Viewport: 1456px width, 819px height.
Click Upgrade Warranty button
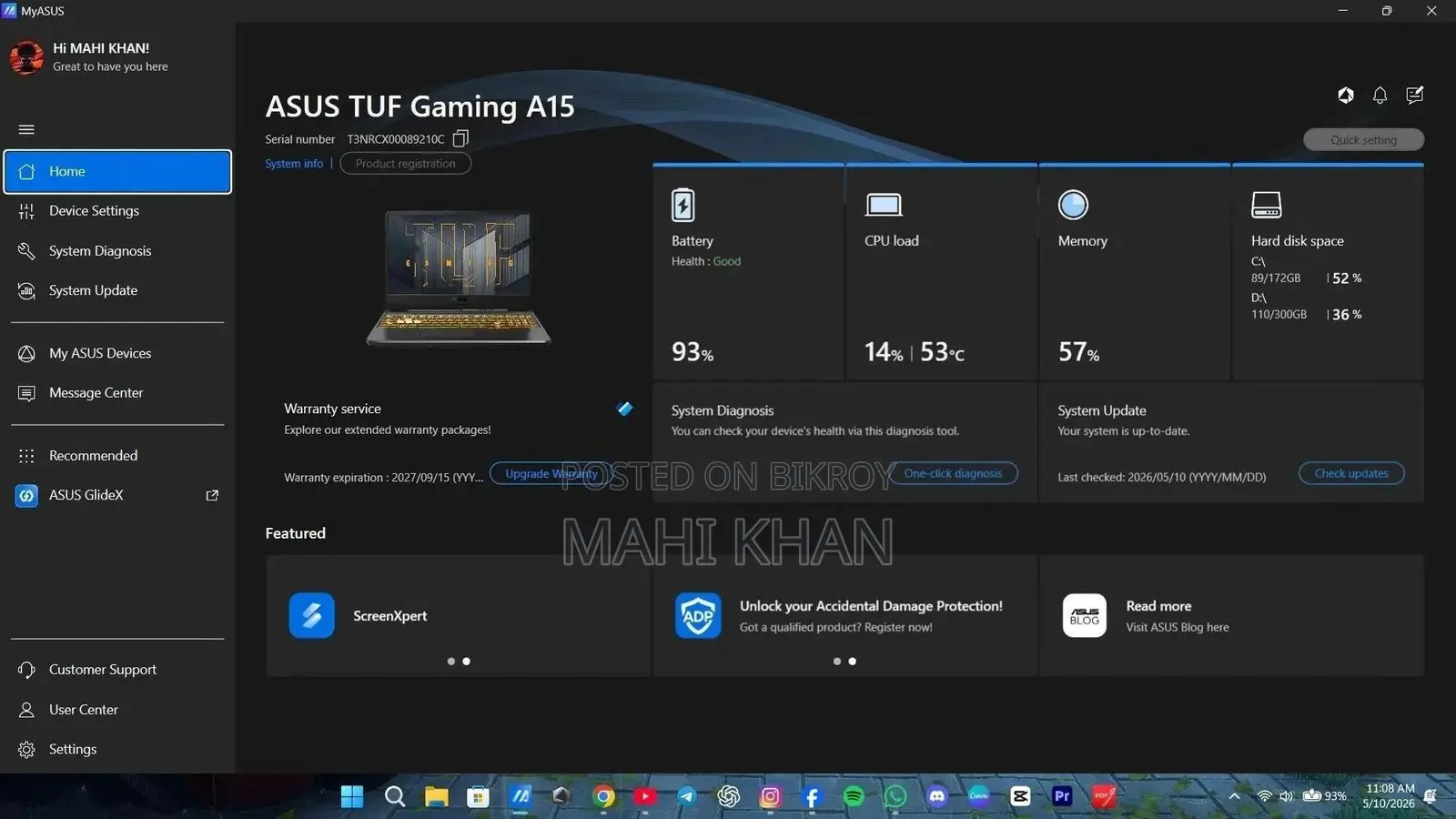tap(551, 473)
